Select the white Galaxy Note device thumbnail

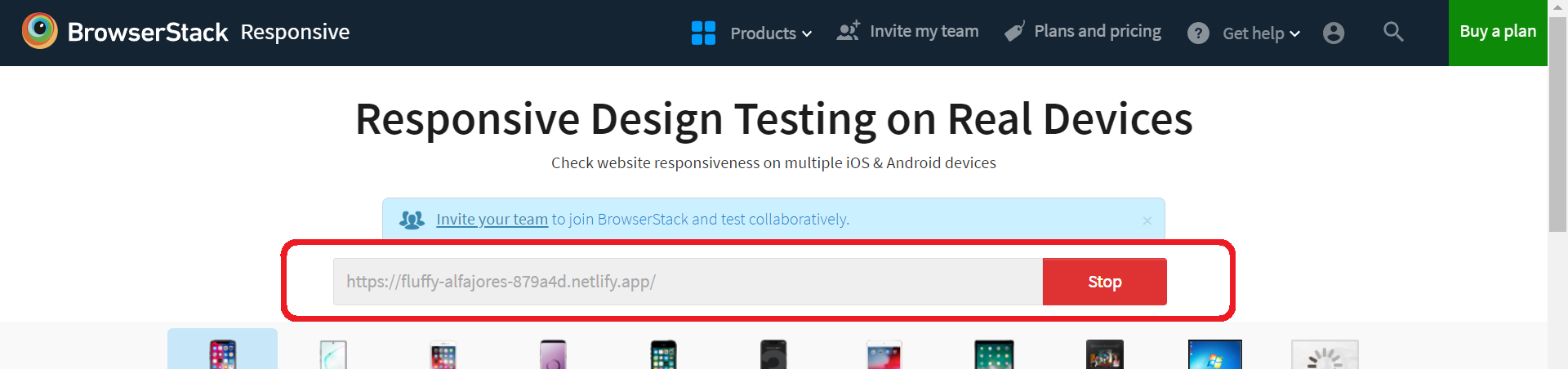click(333, 354)
